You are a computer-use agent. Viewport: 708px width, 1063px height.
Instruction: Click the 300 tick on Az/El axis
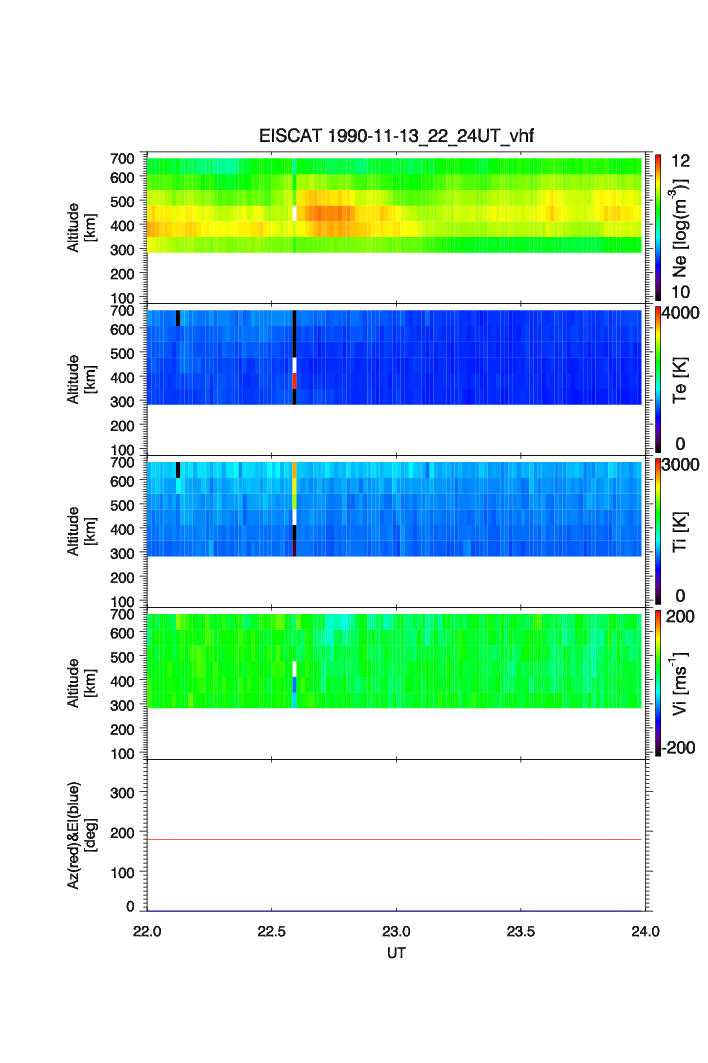pyautogui.click(x=123, y=793)
